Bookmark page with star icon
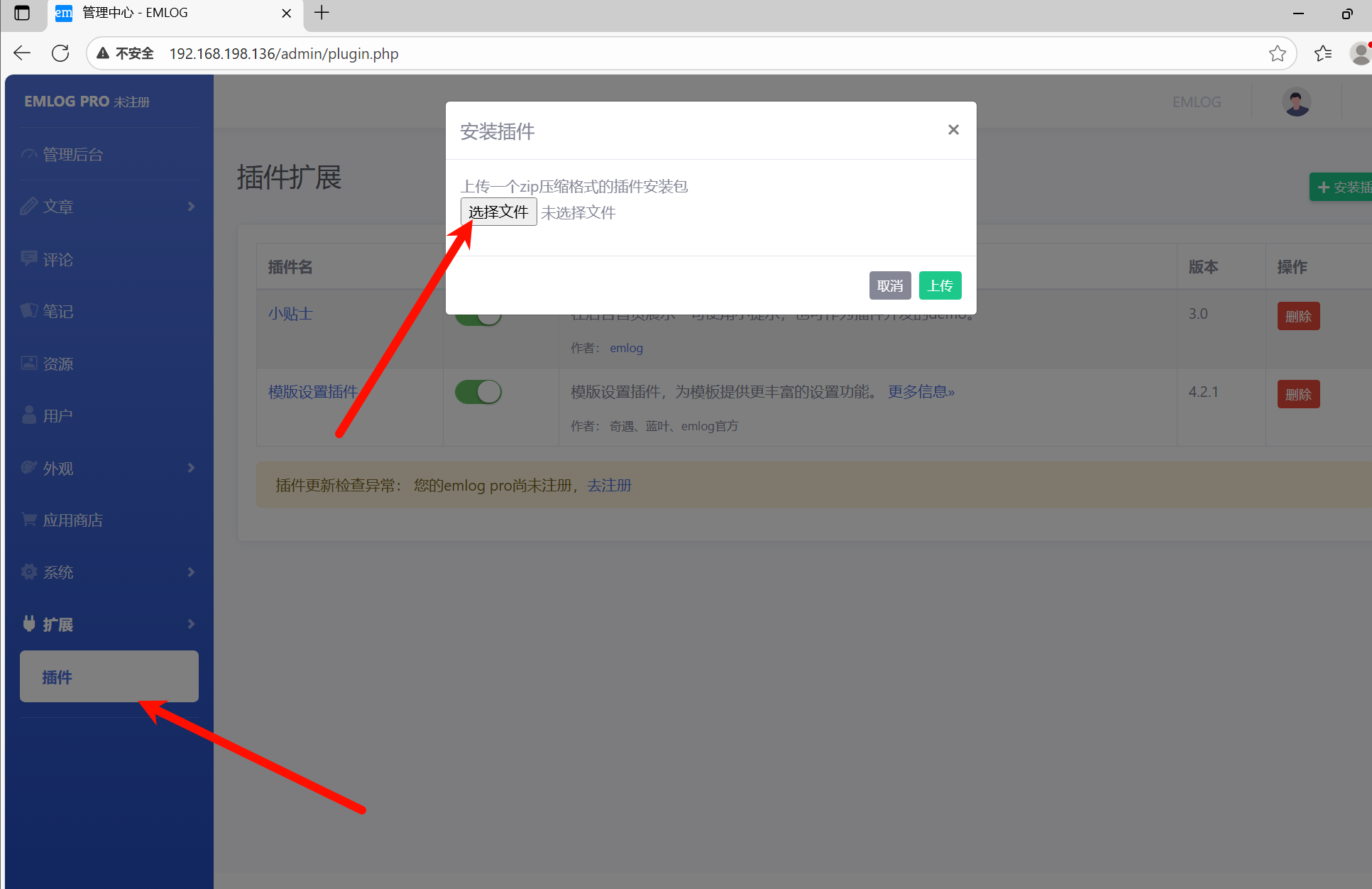 [1277, 53]
